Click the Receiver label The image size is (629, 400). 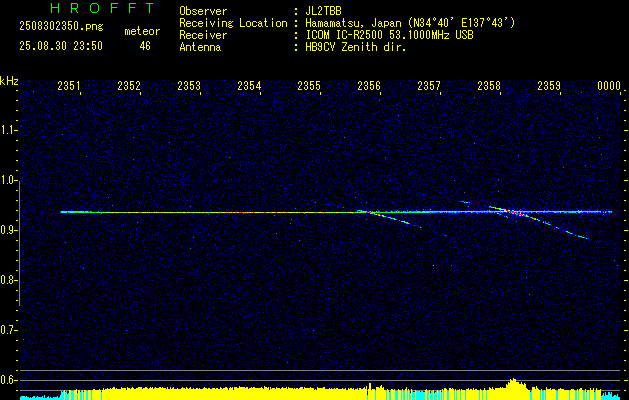[x=203, y=35]
